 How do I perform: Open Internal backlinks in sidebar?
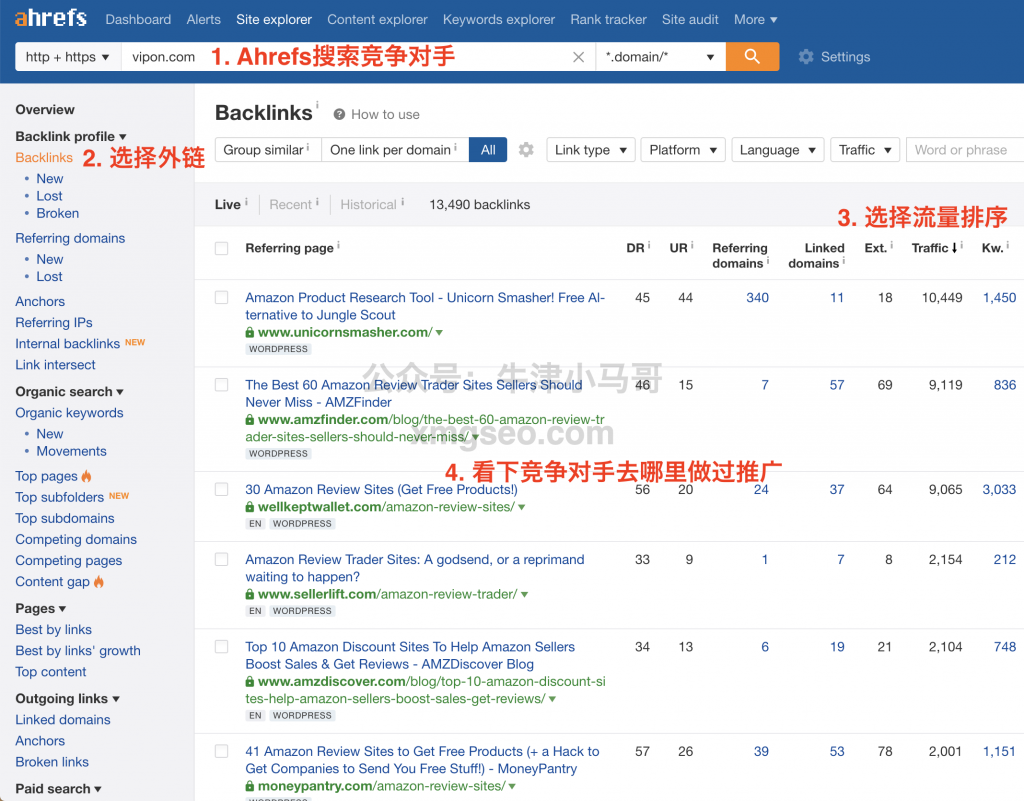(x=67, y=343)
